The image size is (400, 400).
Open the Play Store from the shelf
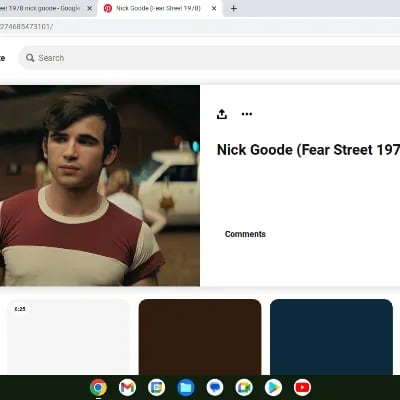pyautogui.click(x=273, y=387)
